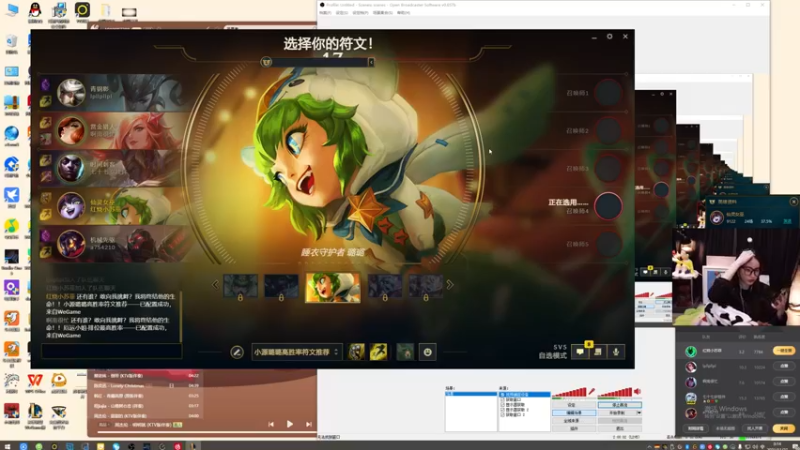Click the OBS Edit Scene button
This screenshot has width=800, height=450.
[x=573, y=413]
